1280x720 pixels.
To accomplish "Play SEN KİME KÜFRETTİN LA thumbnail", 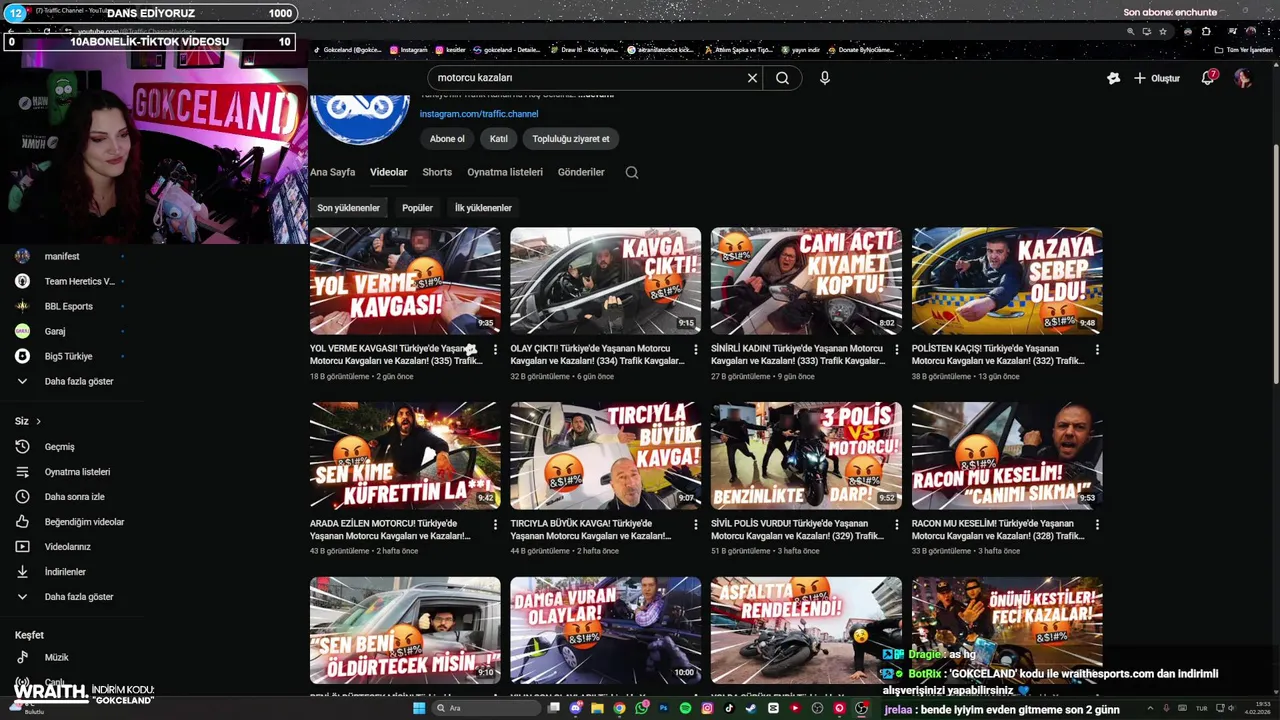I will [x=405, y=456].
